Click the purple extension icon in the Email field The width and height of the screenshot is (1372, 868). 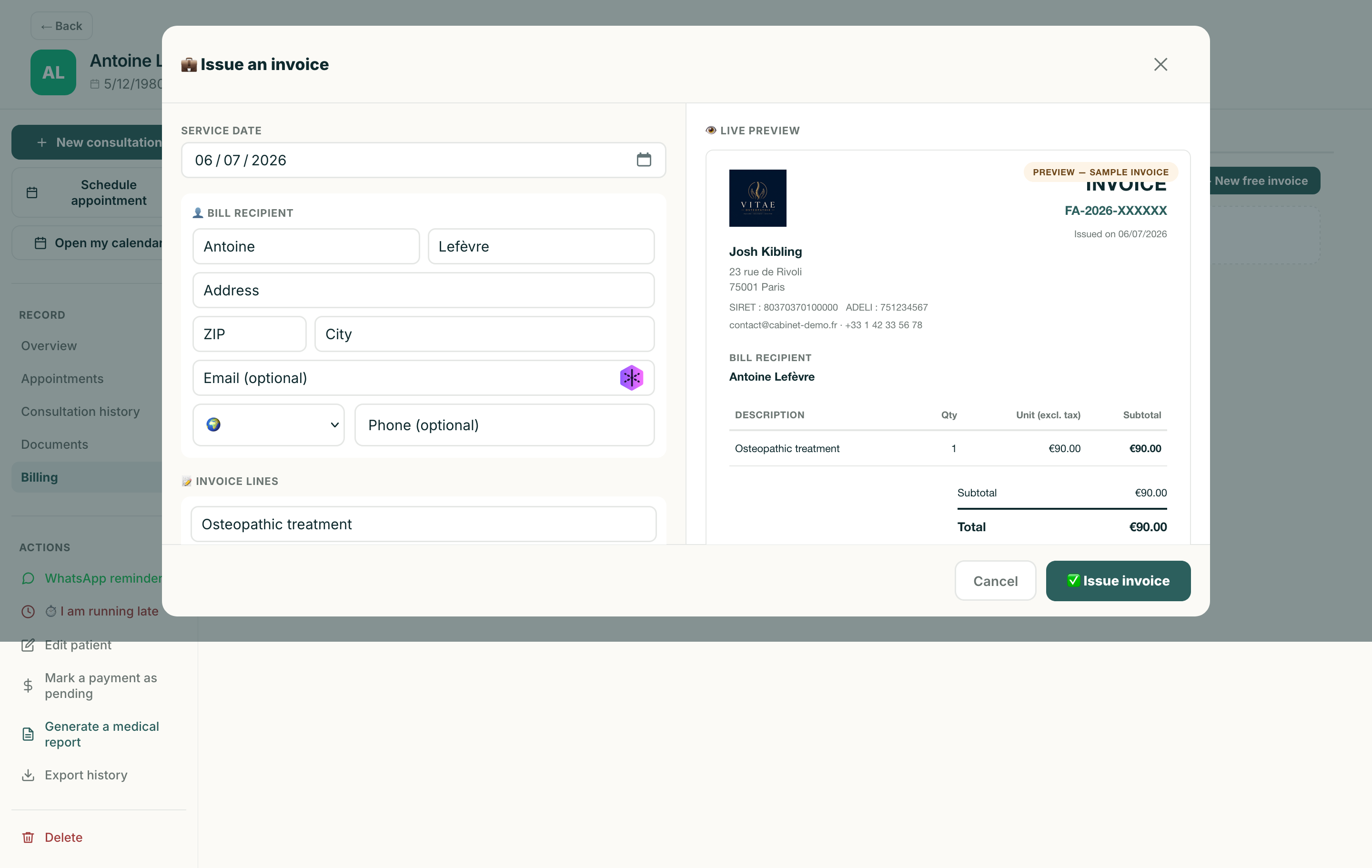pos(631,377)
